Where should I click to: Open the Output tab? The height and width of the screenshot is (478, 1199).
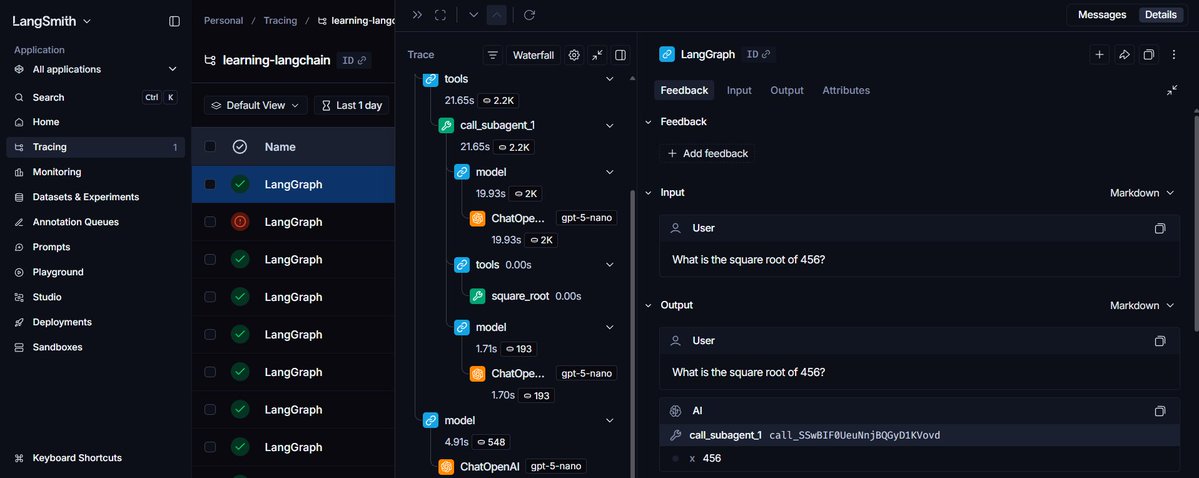click(787, 90)
